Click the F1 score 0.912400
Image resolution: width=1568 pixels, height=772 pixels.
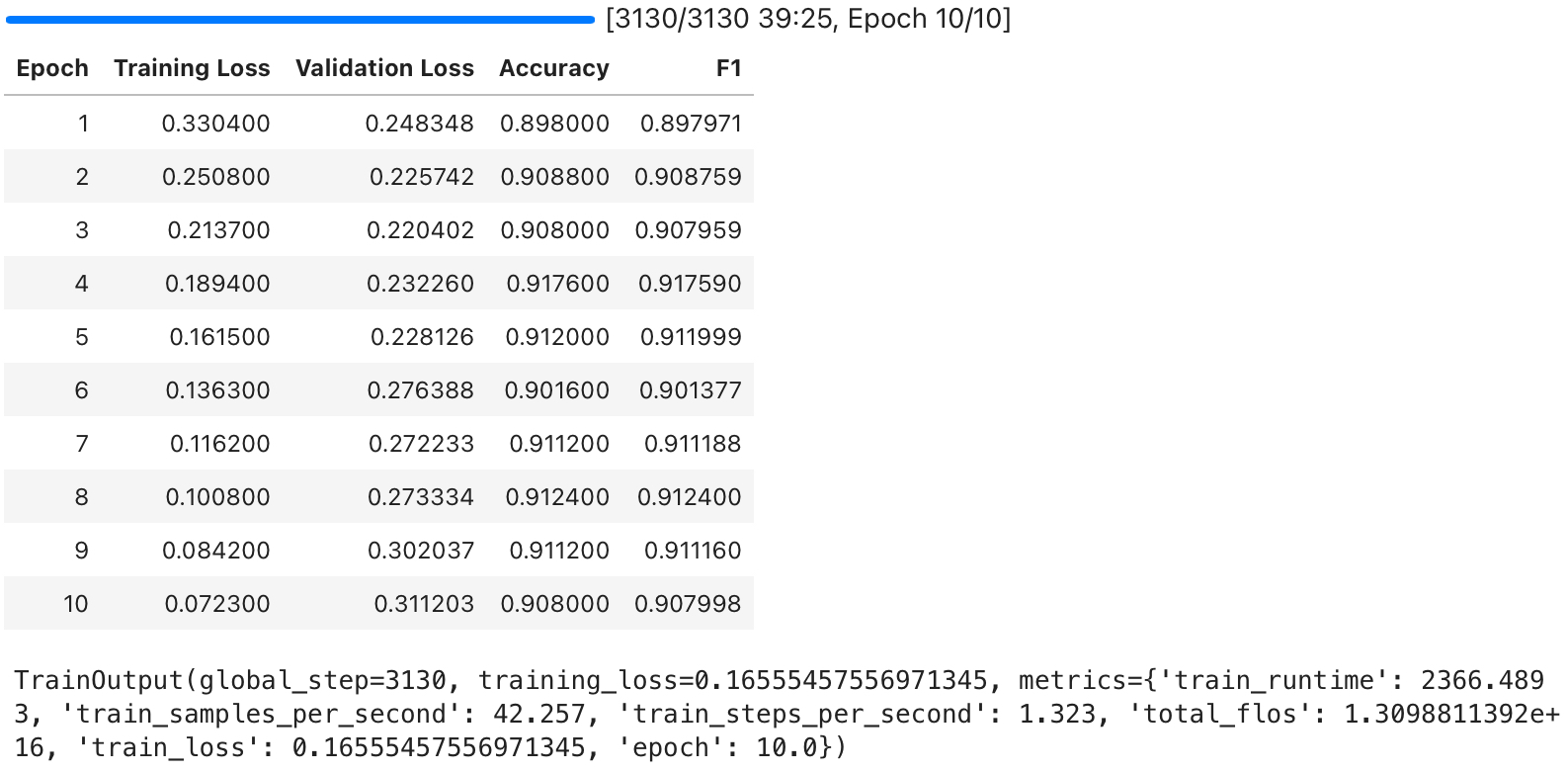[x=689, y=497]
